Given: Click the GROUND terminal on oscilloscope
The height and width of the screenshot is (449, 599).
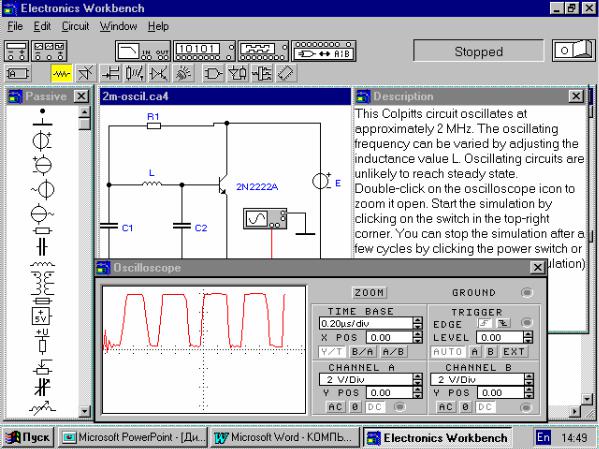Looking at the screenshot, I should (527, 292).
